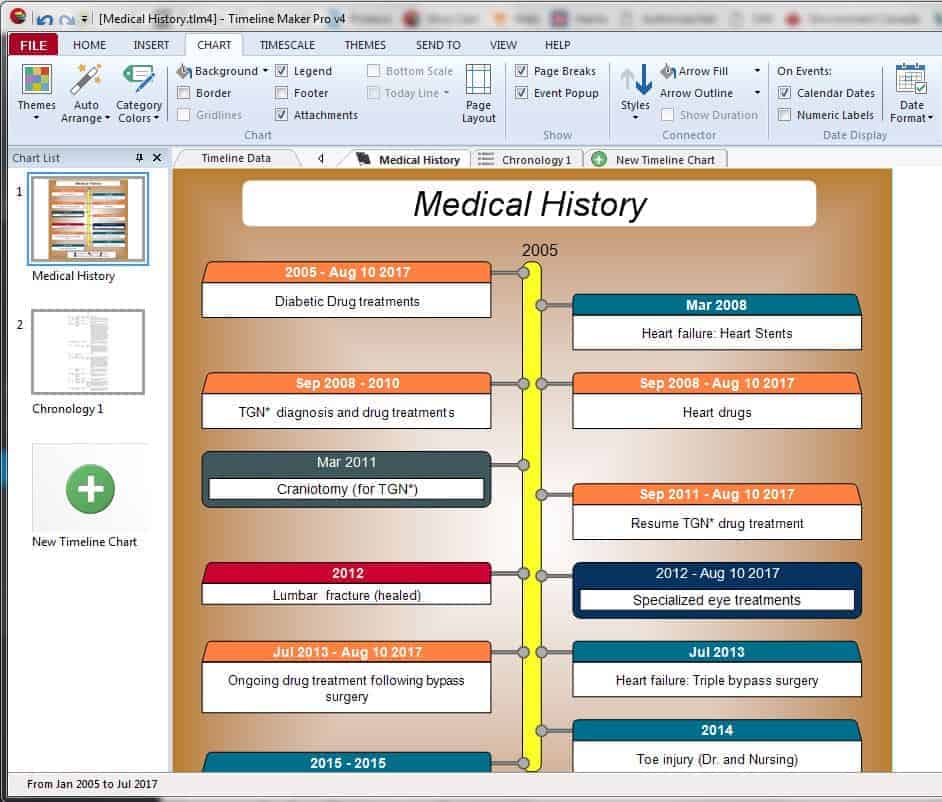
Task: Disable the Event Popup checkbox
Action: click(523, 93)
